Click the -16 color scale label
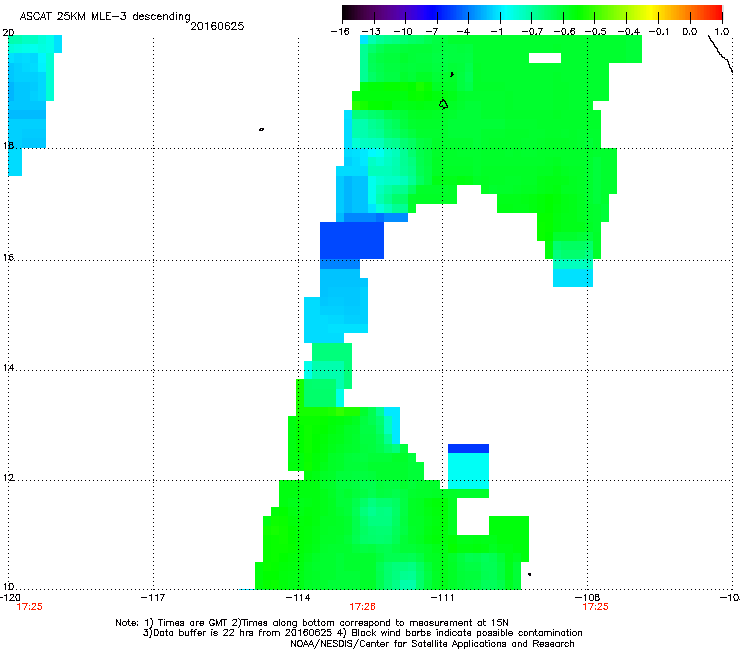Image resolution: width=740 pixels, height=650 pixels. (340, 32)
